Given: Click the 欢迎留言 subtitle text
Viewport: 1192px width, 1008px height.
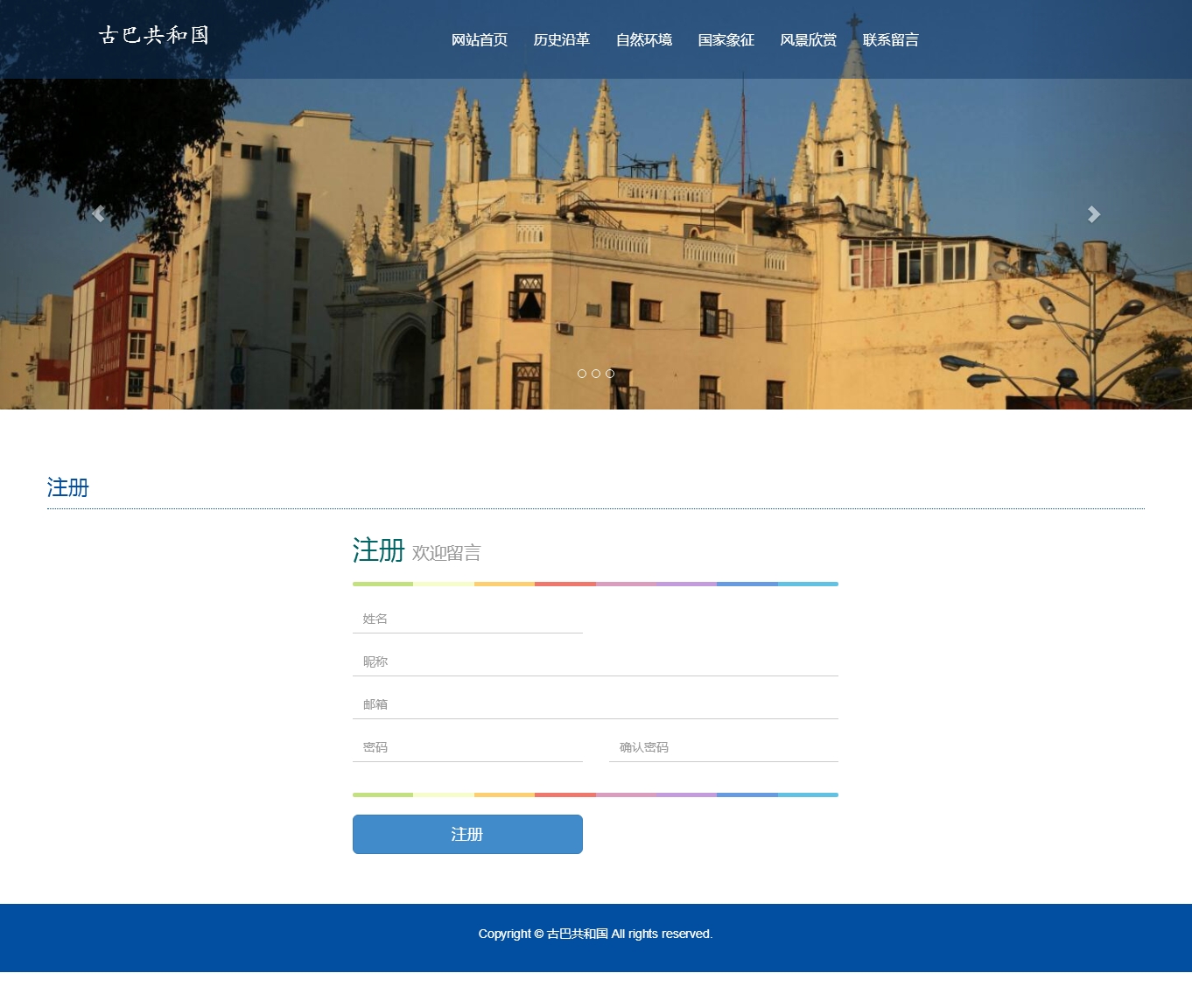Looking at the screenshot, I should tap(446, 553).
